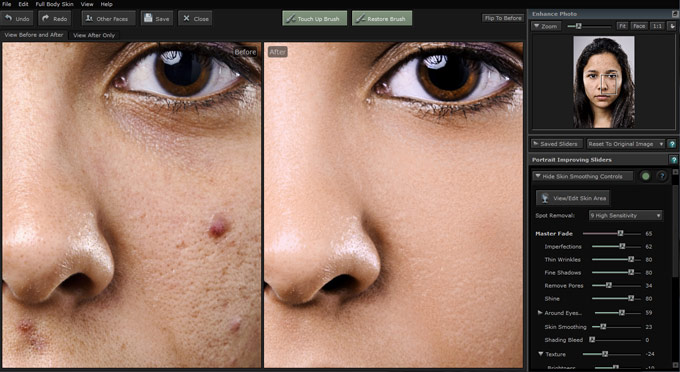Click the portrait thumbnail in navigator

604,82
